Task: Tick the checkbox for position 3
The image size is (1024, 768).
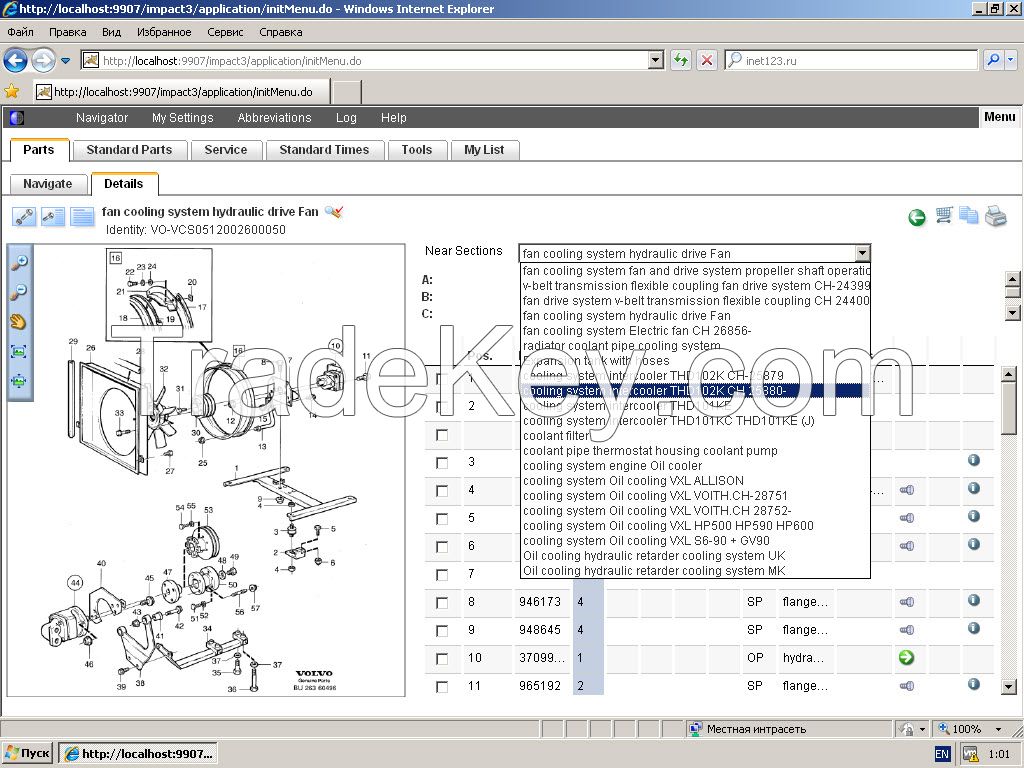Action: (442, 463)
